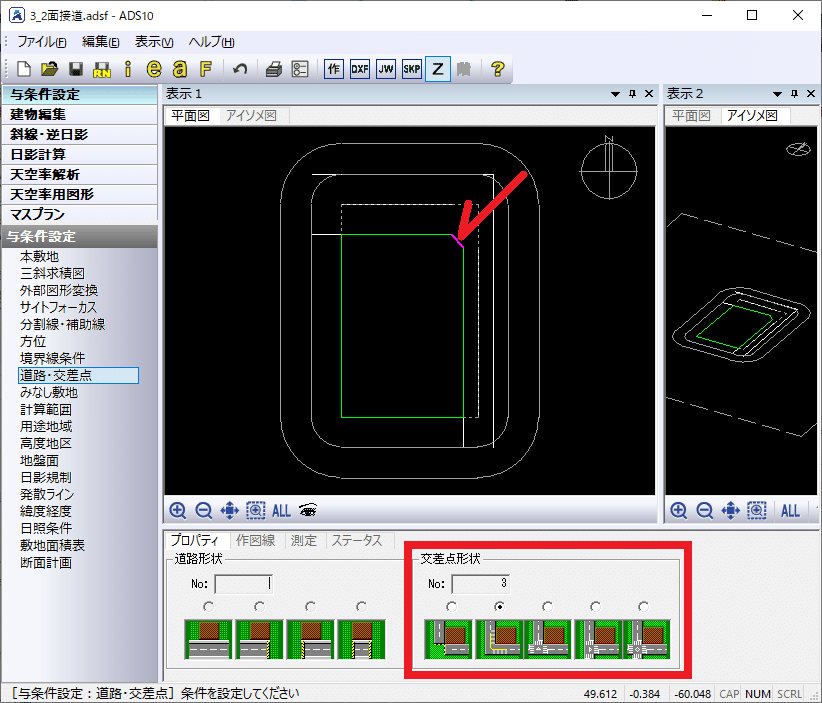822x703 pixels.
Task: Switch to the 作図線 tab
Action: pos(256,540)
